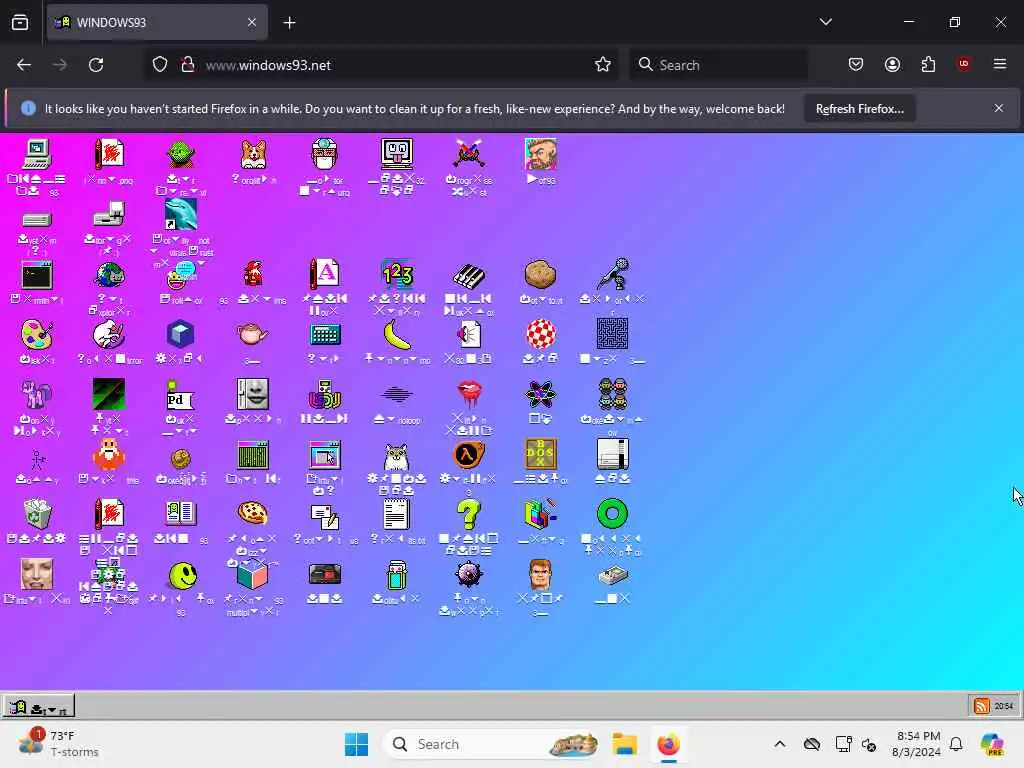Click the www.windows93.net address bar
This screenshot has height=768, width=1024.
tap(379, 65)
